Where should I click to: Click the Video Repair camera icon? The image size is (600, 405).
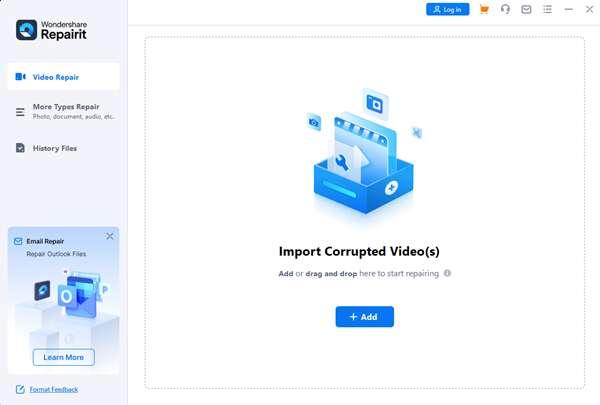(20, 77)
